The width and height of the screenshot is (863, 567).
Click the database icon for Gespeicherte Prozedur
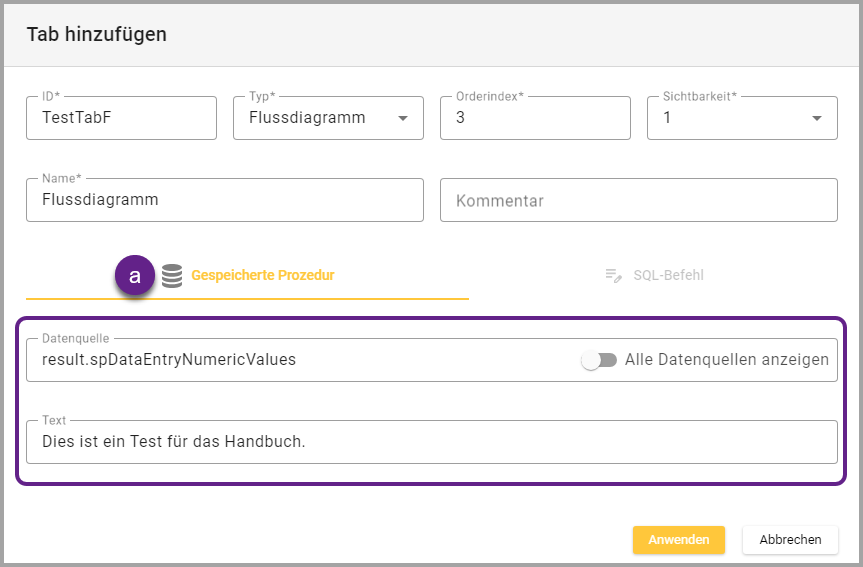(x=172, y=275)
